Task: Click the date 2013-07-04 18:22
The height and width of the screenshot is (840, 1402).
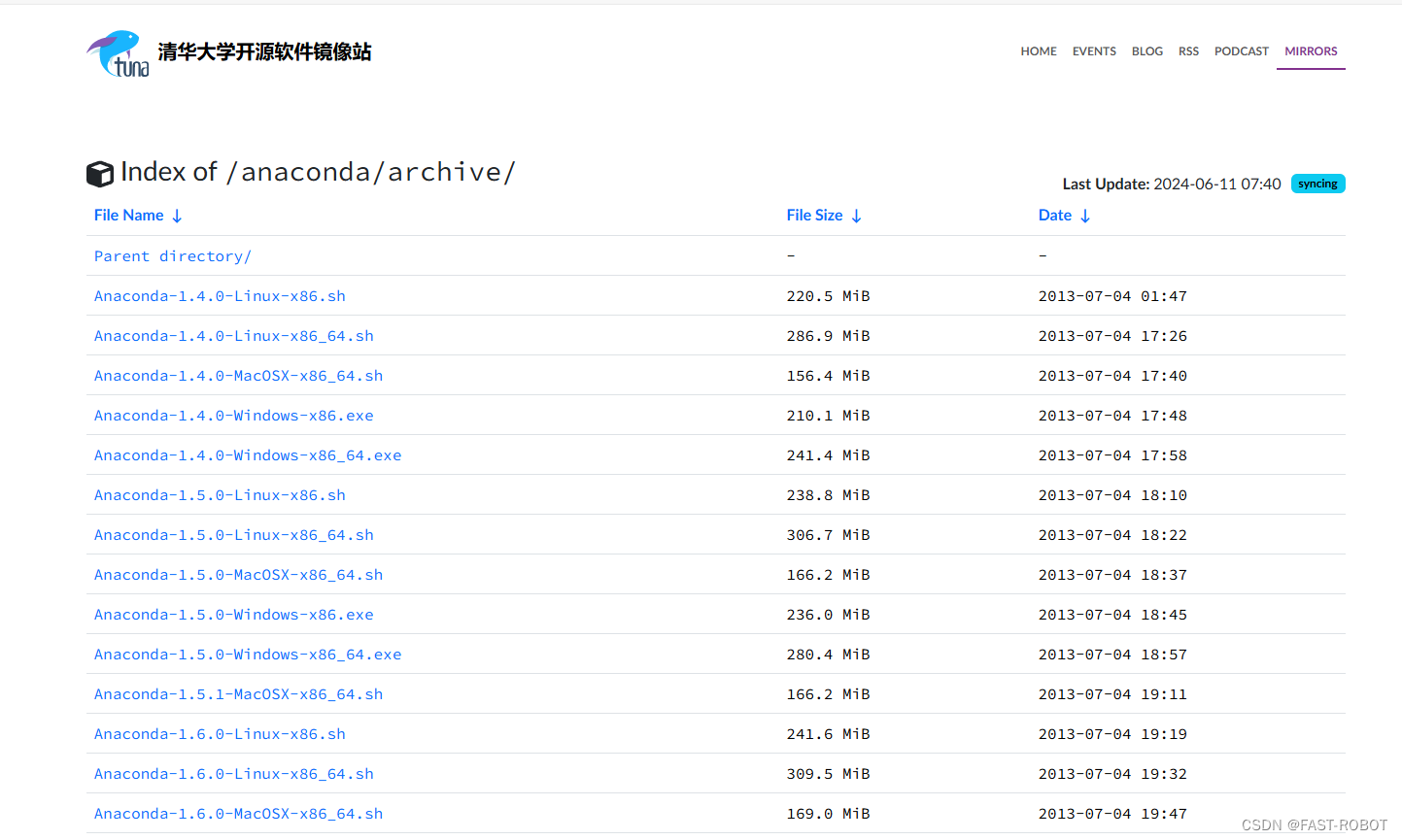Action: (1112, 535)
